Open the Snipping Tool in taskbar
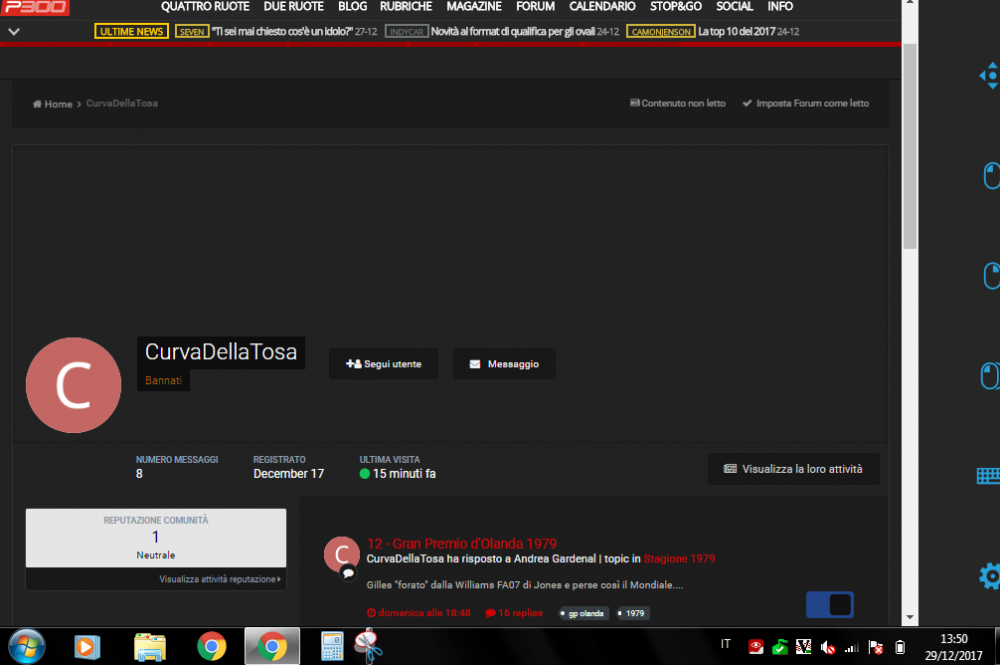The image size is (1000, 665). [x=368, y=646]
